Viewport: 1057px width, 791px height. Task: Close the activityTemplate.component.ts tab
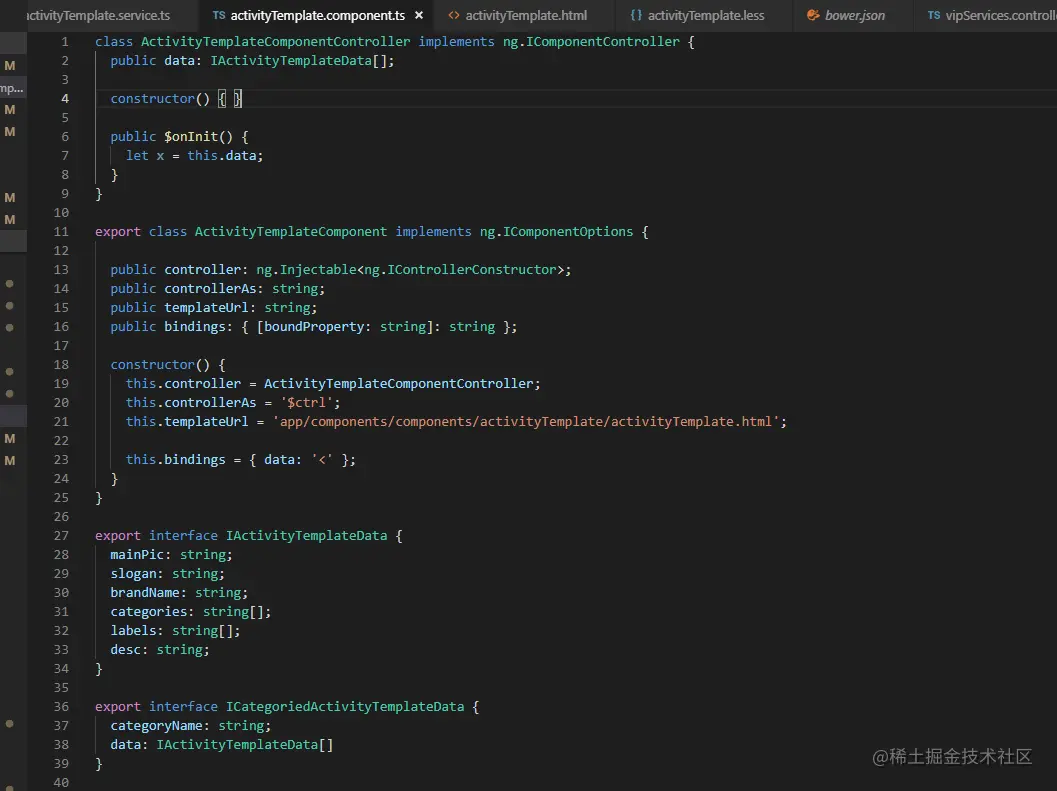coord(419,15)
